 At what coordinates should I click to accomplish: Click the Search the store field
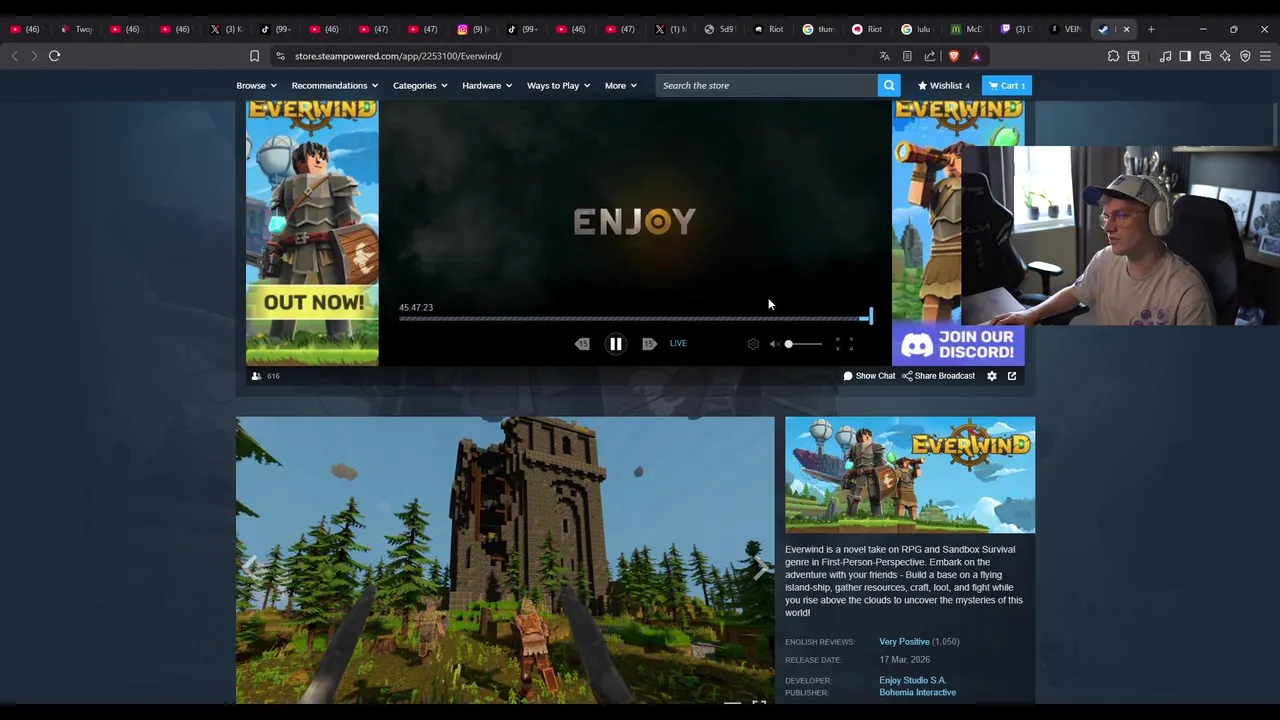766,86
